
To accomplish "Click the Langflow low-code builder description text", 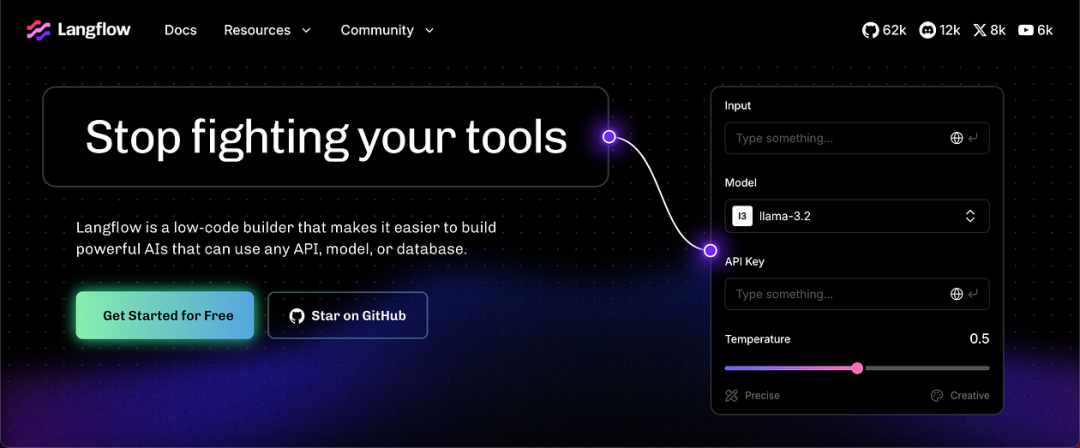I will tap(287, 238).
